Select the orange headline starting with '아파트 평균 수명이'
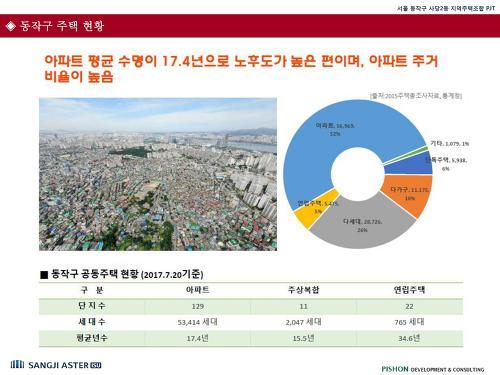 coord(241,69)
